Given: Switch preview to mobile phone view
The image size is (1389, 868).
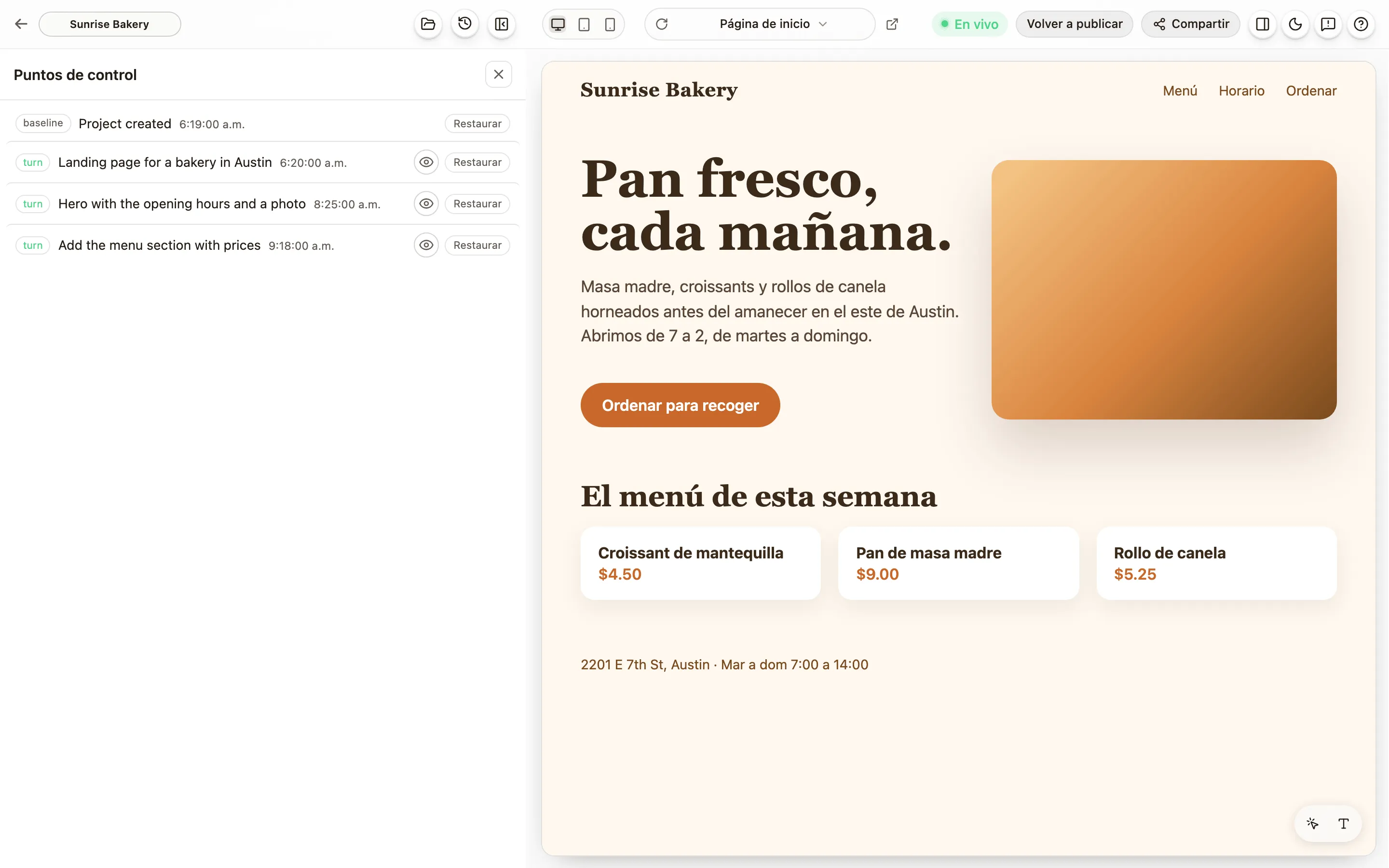Looking at the screenshot, I should (610, 24).
